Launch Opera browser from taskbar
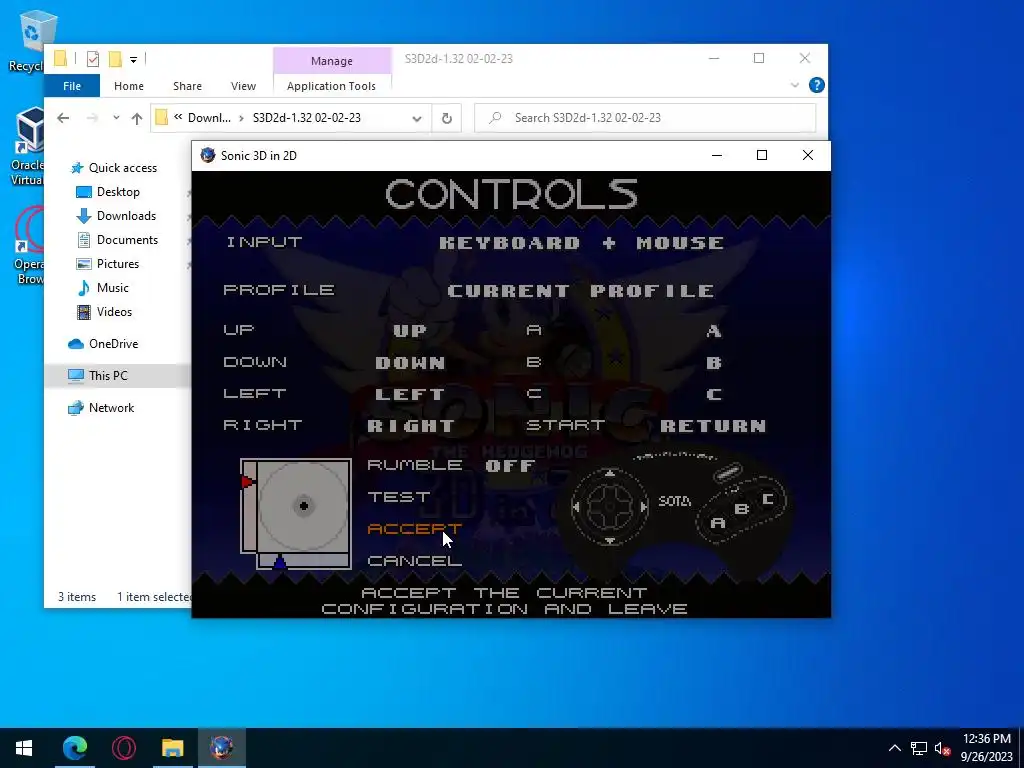 click(x=123, y=748)
